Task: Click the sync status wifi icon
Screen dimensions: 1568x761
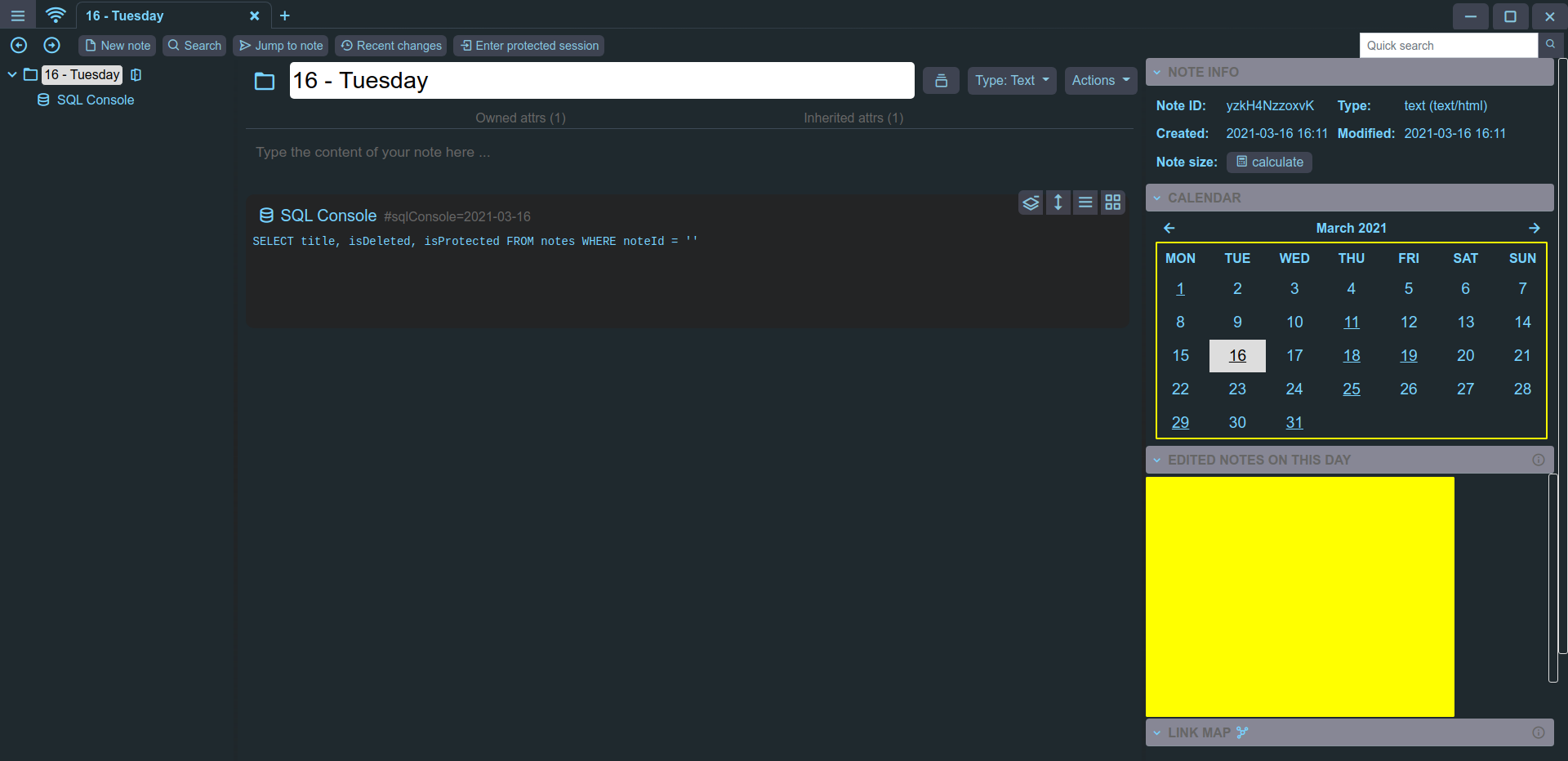Action: pyautogui.click(x=56, y=16)
